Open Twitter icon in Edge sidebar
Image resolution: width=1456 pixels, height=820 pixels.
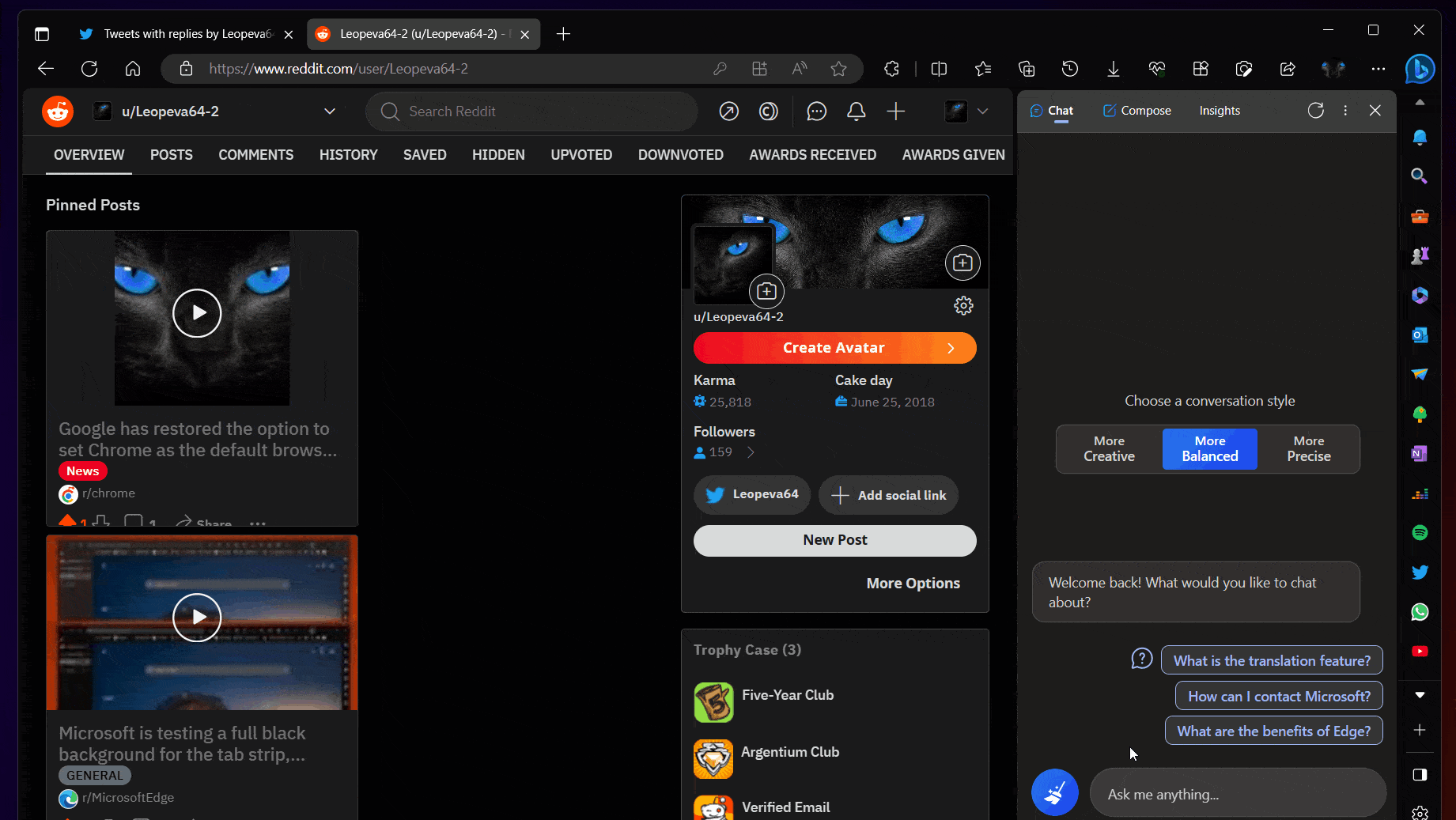[1420, 572]
